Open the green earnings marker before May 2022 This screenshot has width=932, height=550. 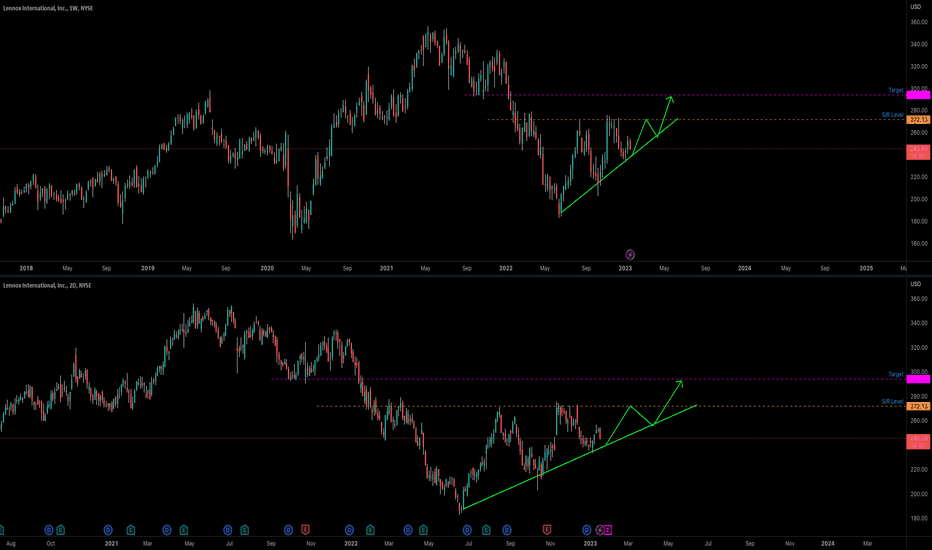pyautogui.click(x=423, y=530)
